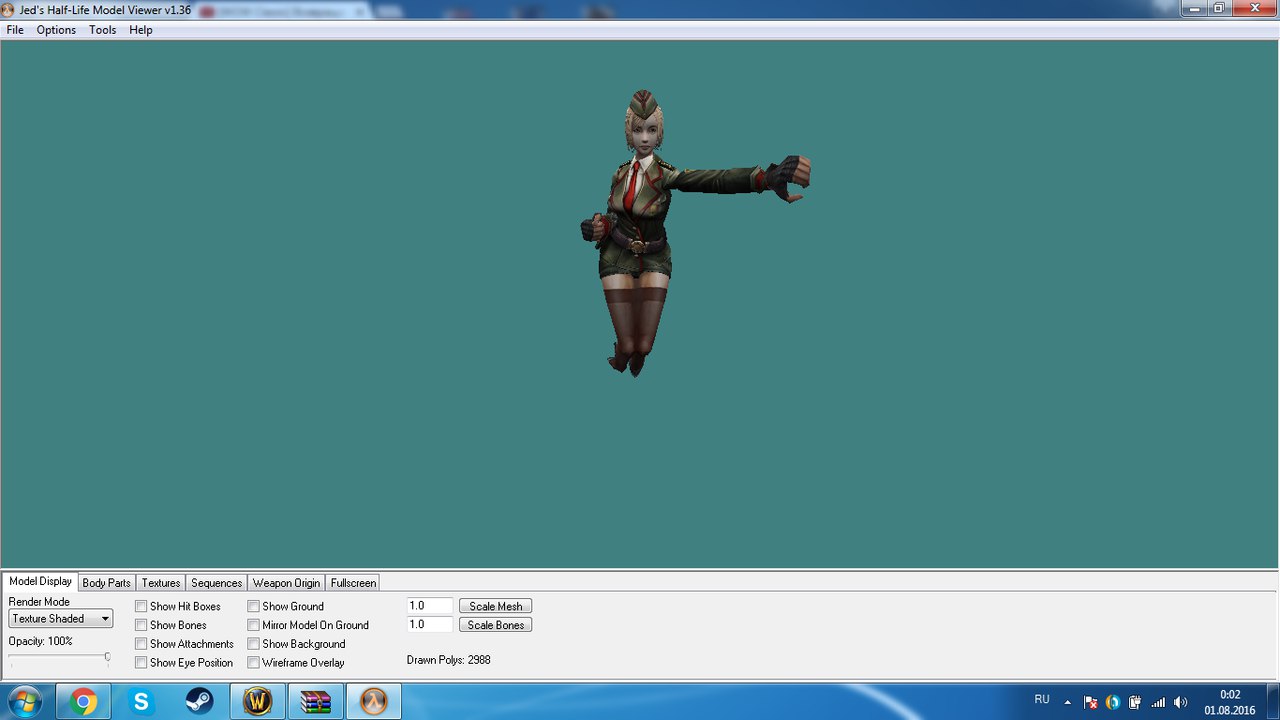Screen dimensions: 1280x720
Task: Click the RU language indicator
Action: tap(1042, 700)
